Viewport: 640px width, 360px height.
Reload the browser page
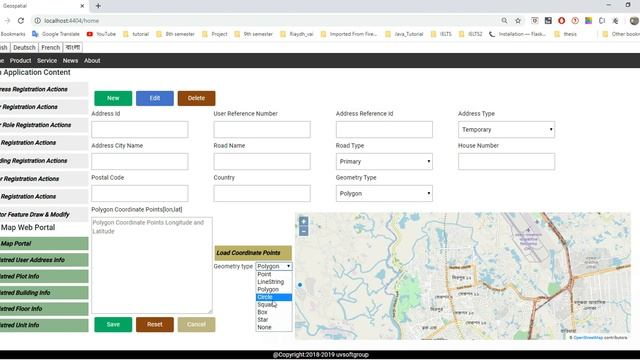tap(21, 20)
